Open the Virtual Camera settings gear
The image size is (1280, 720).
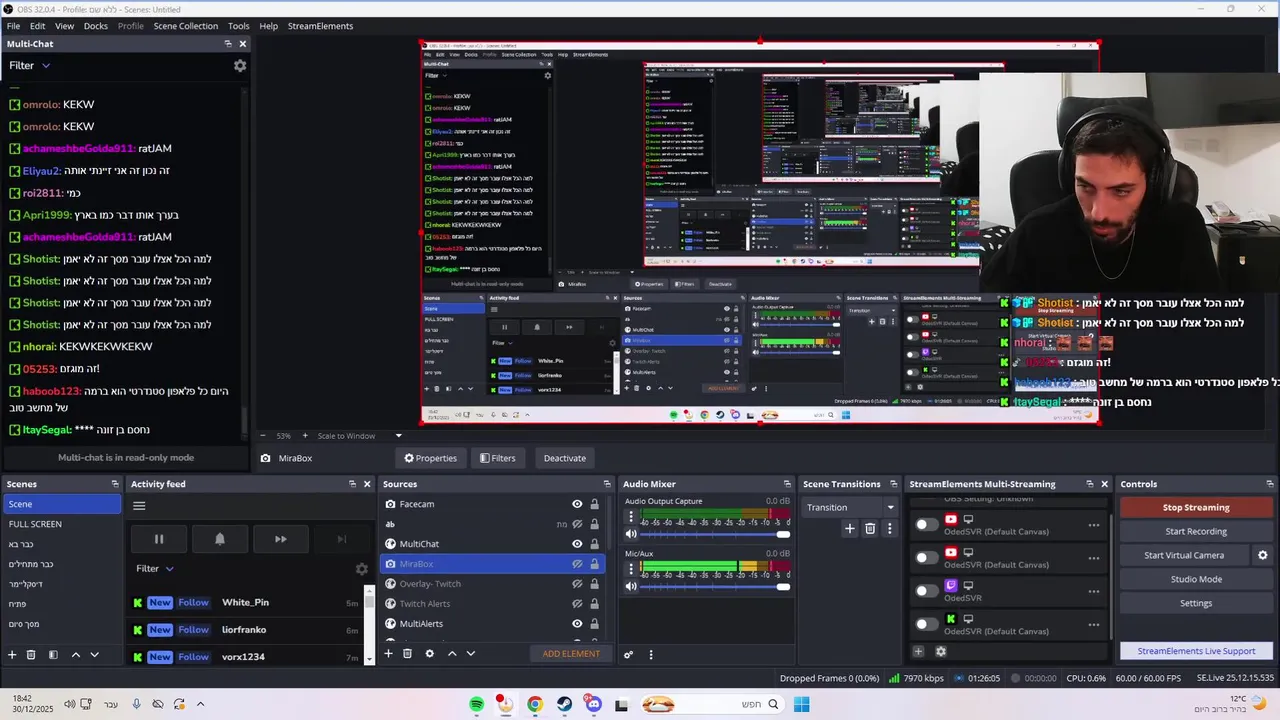[x=1262, y=555]
